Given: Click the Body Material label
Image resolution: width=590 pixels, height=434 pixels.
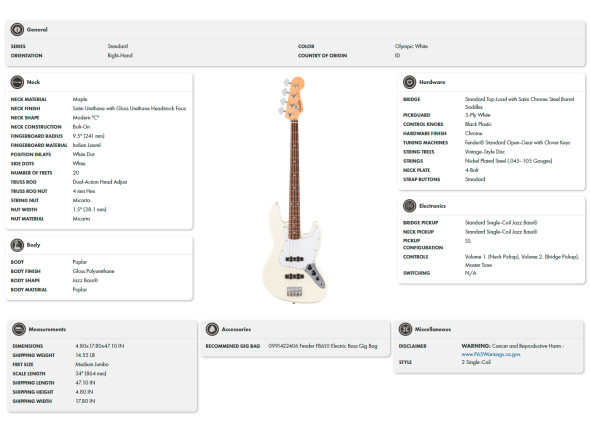Looking at the screenshot, I should pos(29,290).
